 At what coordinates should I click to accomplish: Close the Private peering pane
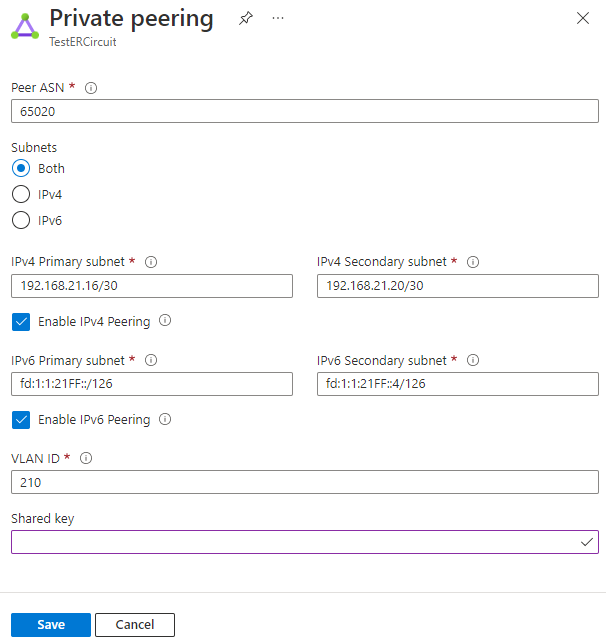point(584,18)
